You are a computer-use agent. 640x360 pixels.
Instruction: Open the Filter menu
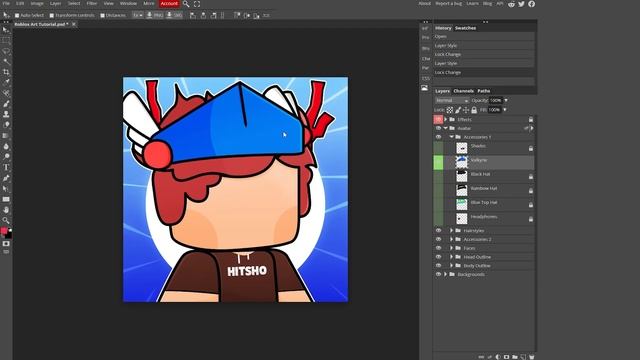(91, 3)
